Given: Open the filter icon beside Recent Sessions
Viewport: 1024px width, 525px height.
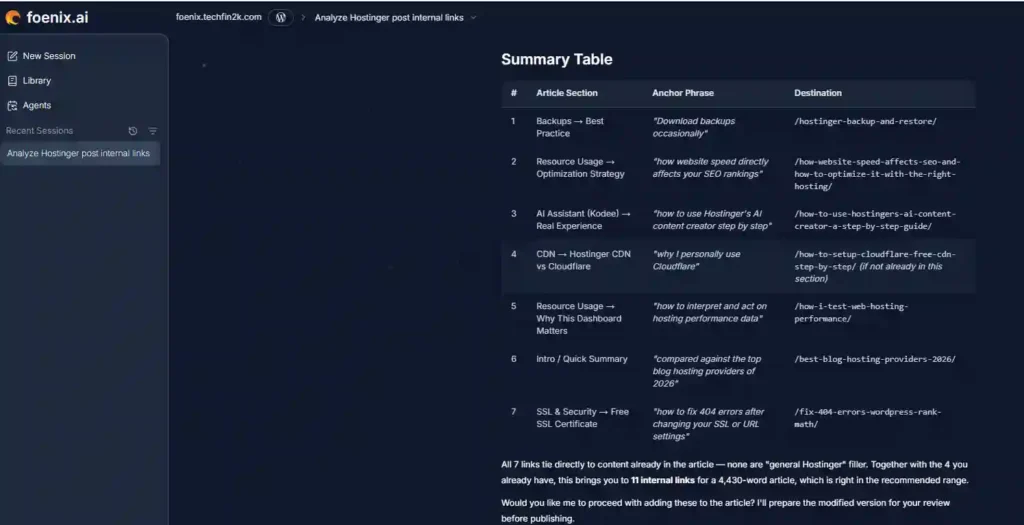Looking at the screenshot, I should (x=153, y=131).
